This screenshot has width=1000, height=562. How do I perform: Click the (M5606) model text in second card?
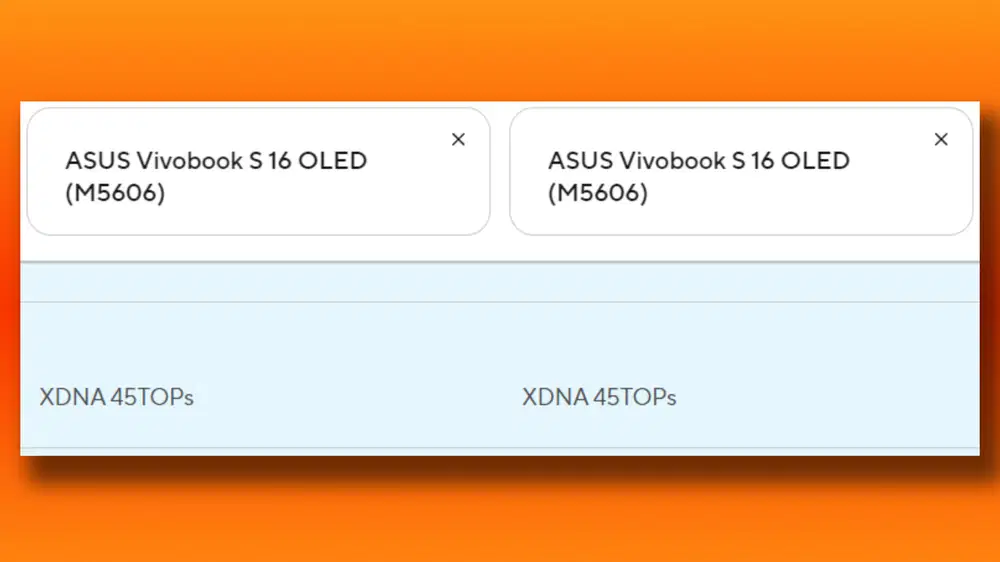[598, 193]
